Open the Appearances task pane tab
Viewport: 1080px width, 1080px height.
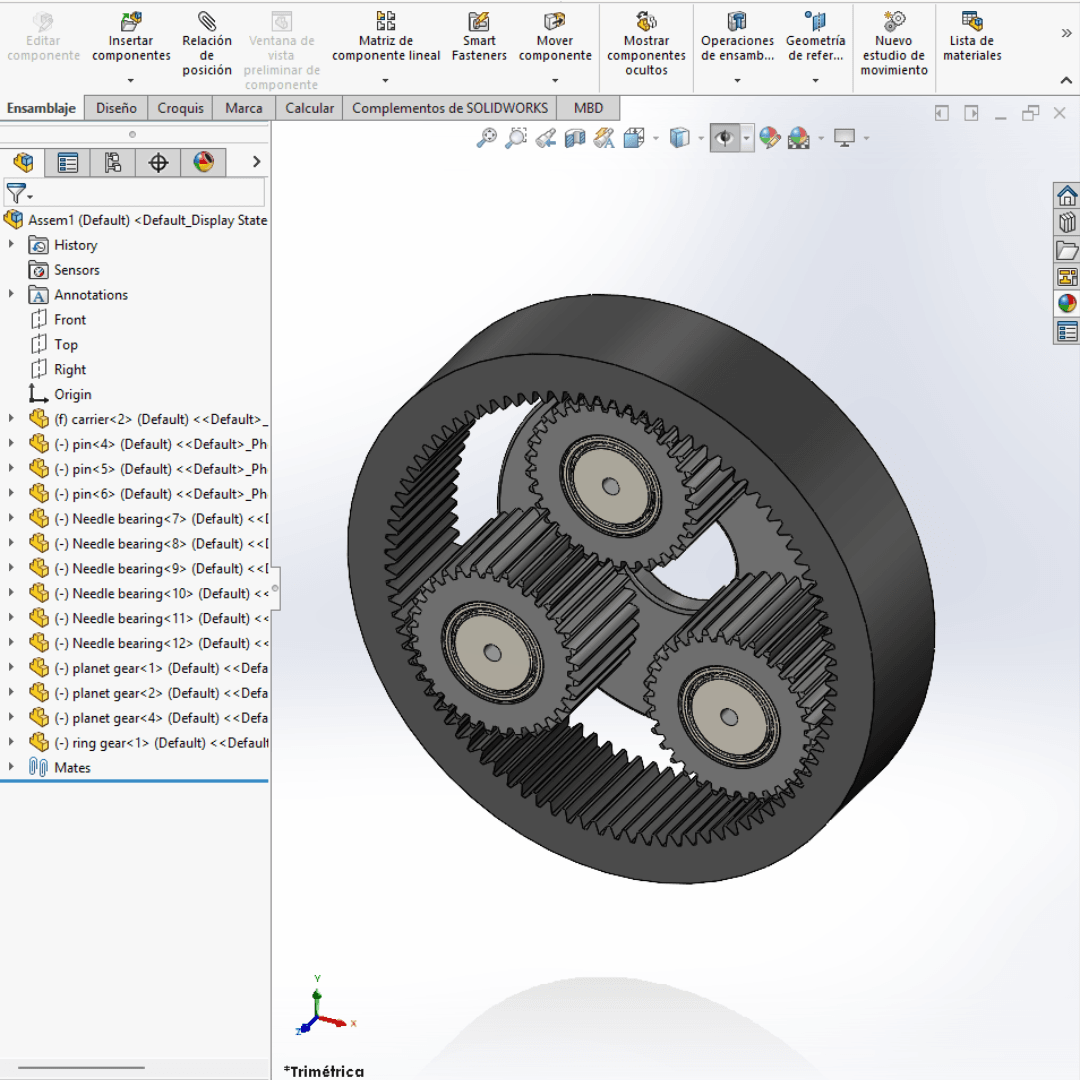click(x=1067, y=304)
